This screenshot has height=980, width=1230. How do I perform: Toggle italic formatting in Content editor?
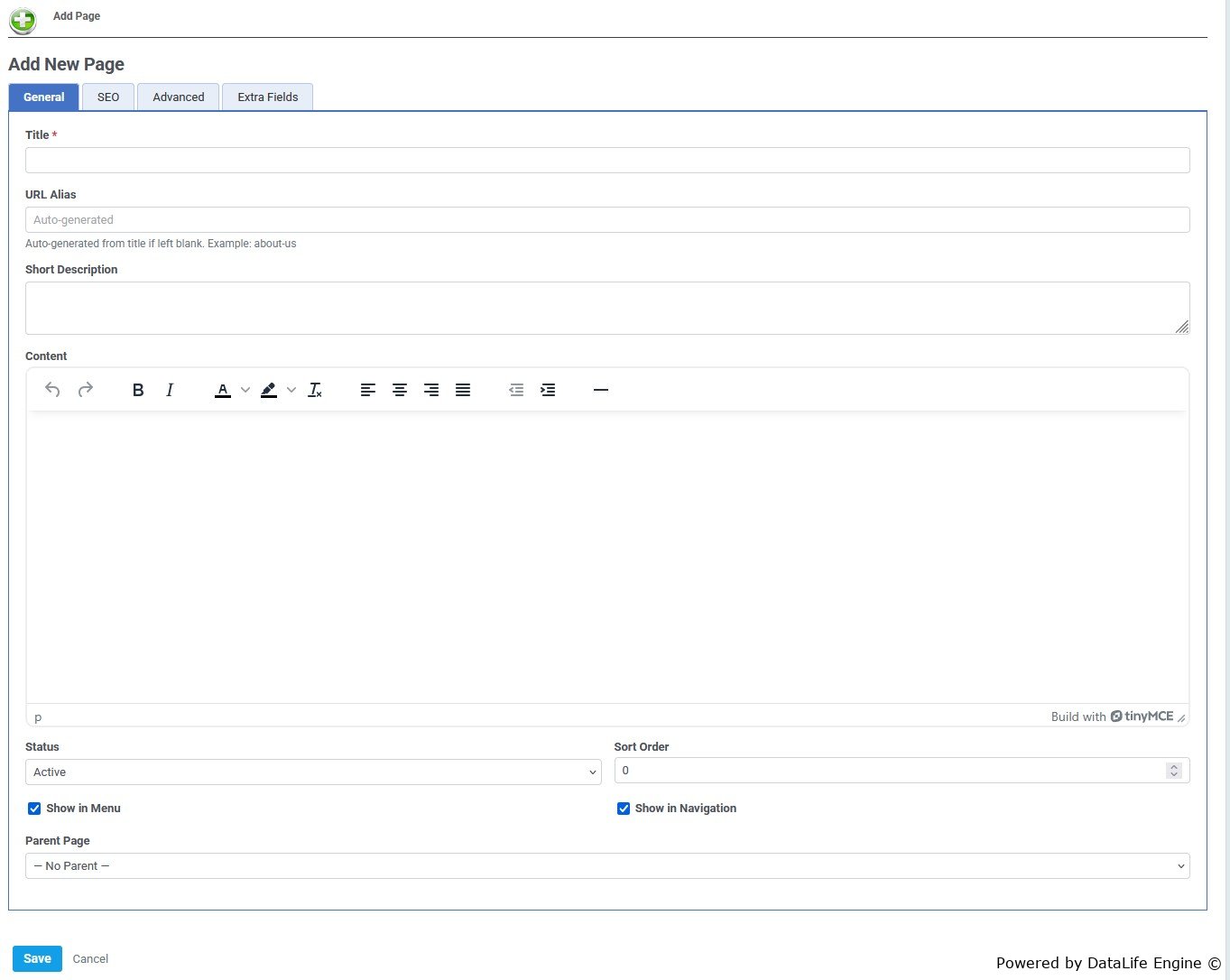[x=170, y=390]
